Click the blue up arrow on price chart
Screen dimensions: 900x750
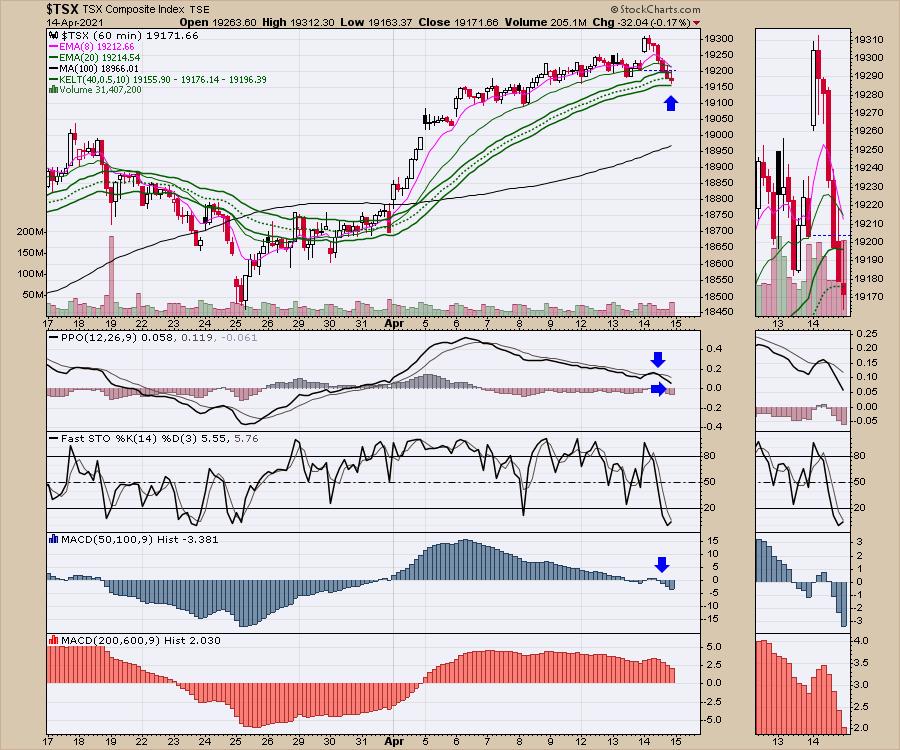[x=671, y=102]
